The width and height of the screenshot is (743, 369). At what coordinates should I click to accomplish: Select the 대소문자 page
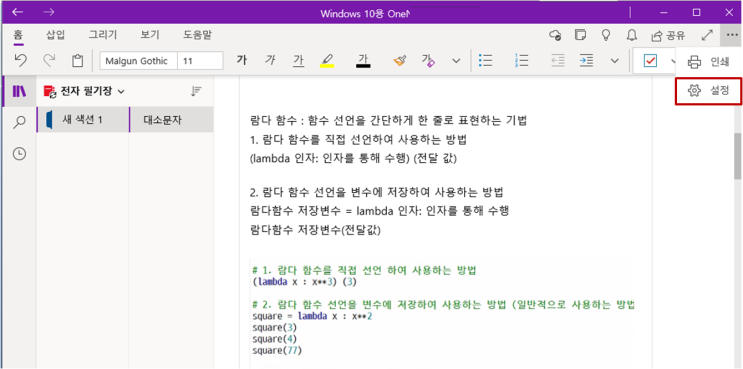coord(171,120)
